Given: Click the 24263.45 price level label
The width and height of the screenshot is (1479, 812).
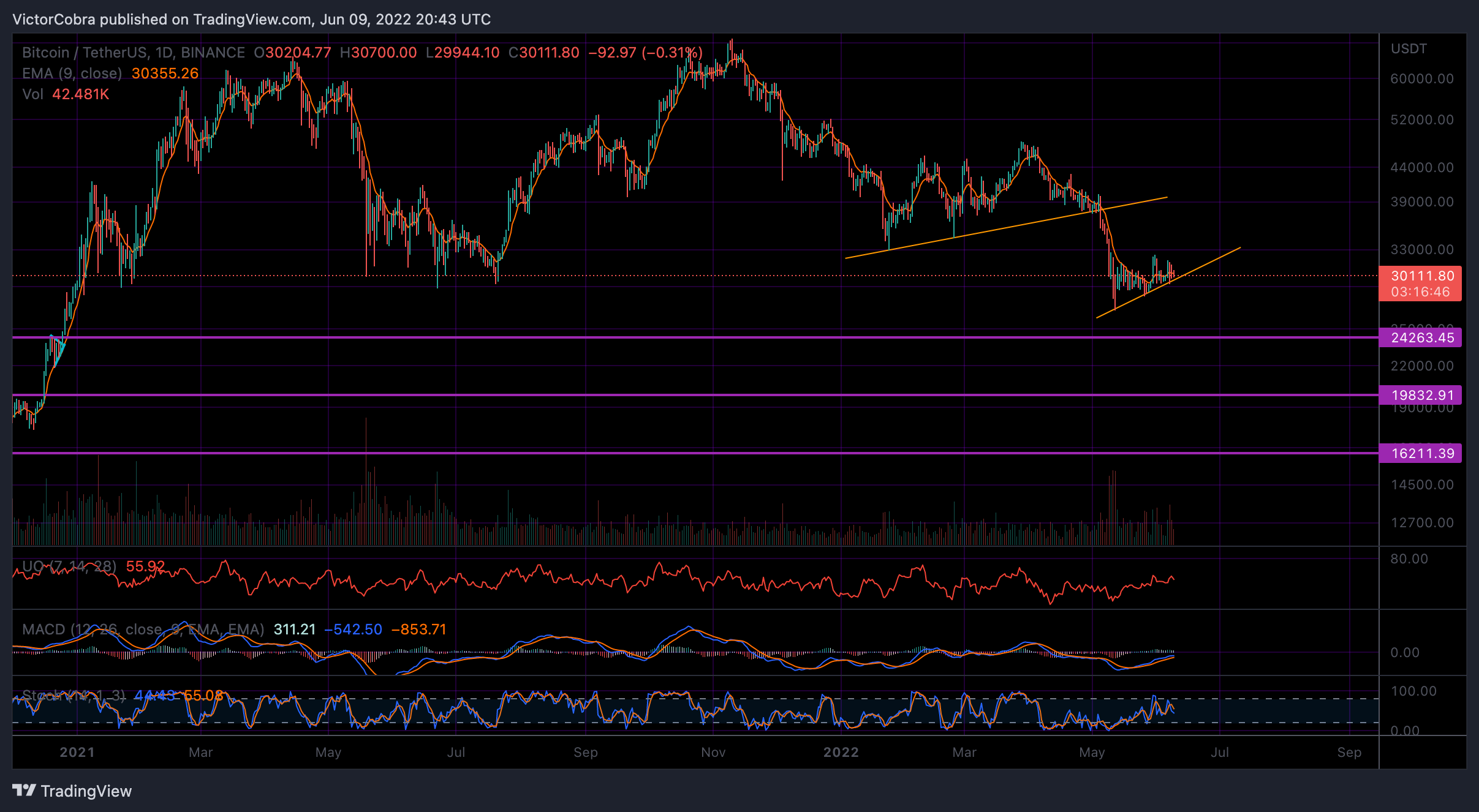Looking at the screenshot, I should (1420, 337).
